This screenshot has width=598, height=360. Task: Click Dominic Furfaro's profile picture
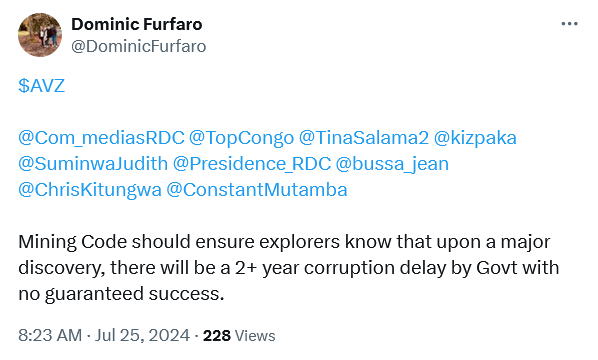(40, 35)
